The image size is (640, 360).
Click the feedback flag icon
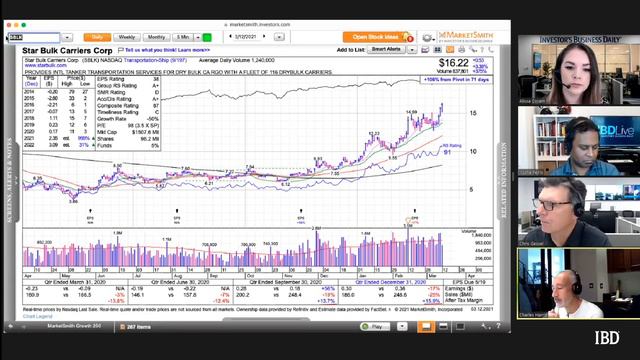120,50
